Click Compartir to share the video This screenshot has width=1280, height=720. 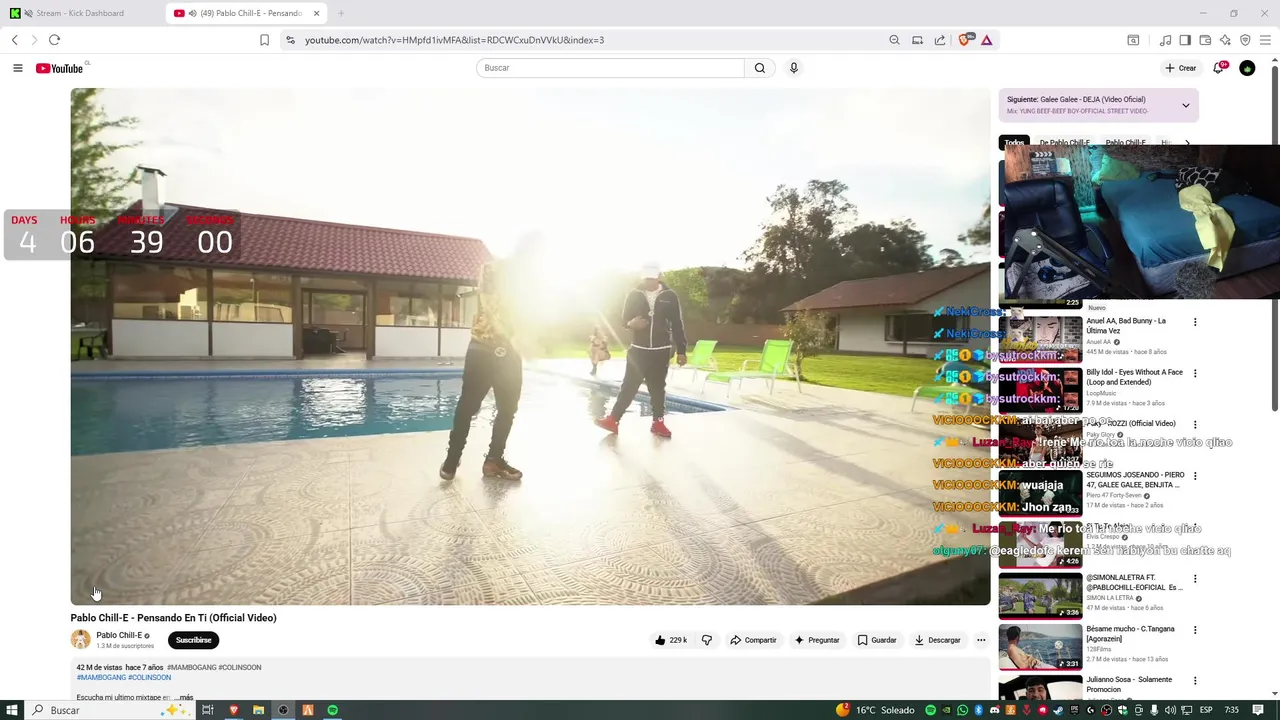click(x=753, y=640)
